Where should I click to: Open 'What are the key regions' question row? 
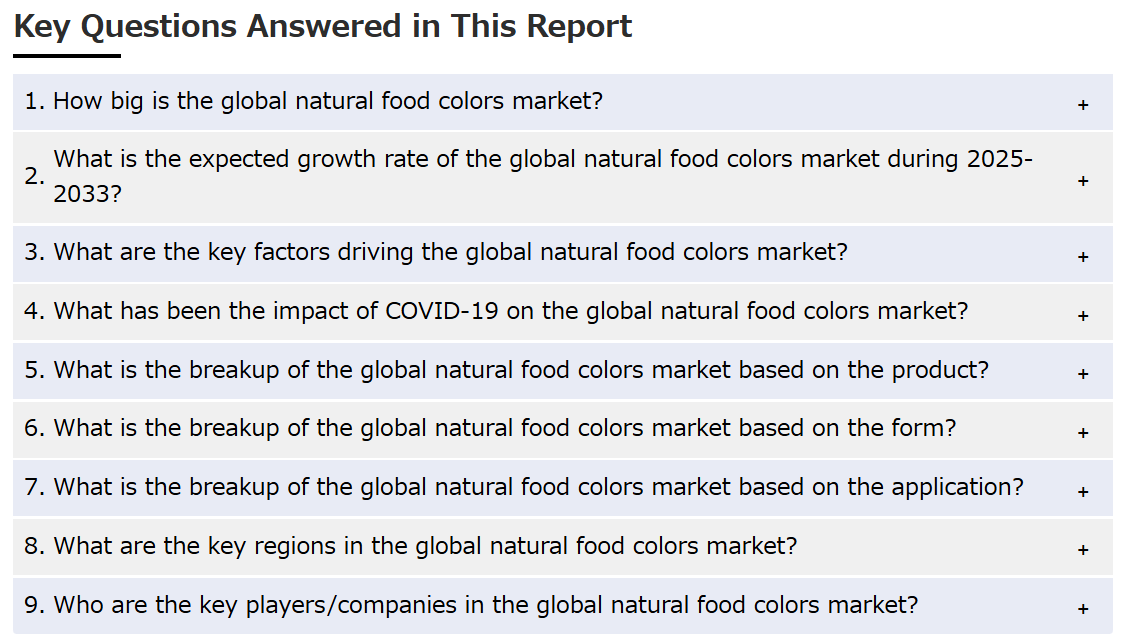tap(563, 547)
